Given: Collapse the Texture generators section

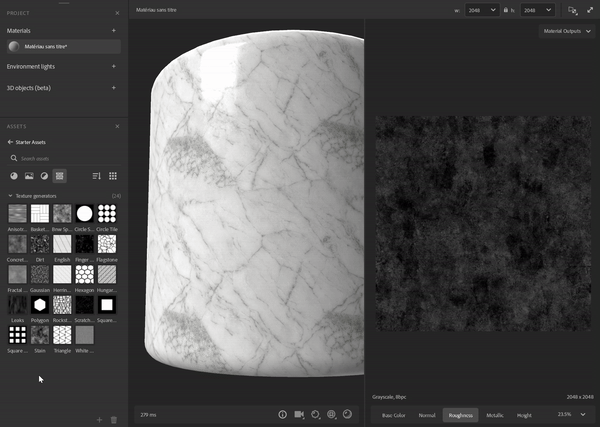Looking at the screenshot, I should 10,196.
